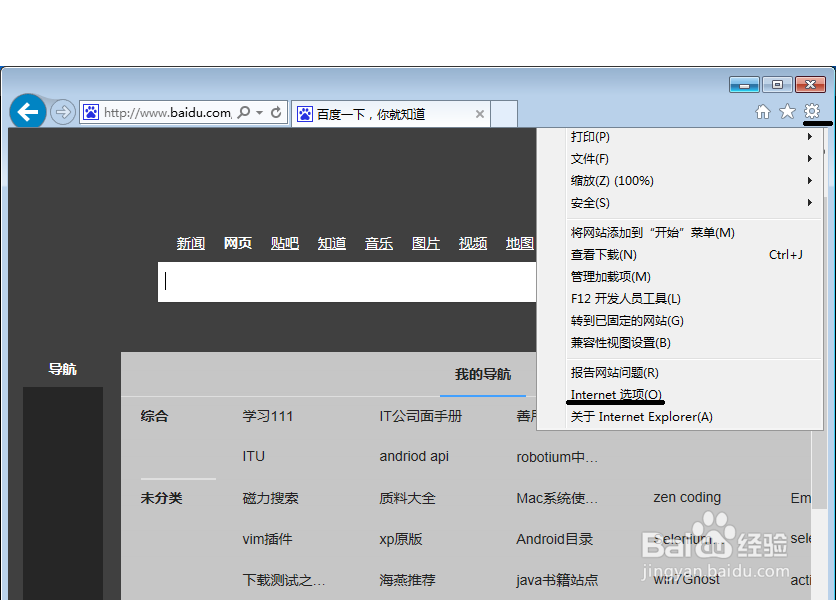Open Favorites star icon

(787, 111)
